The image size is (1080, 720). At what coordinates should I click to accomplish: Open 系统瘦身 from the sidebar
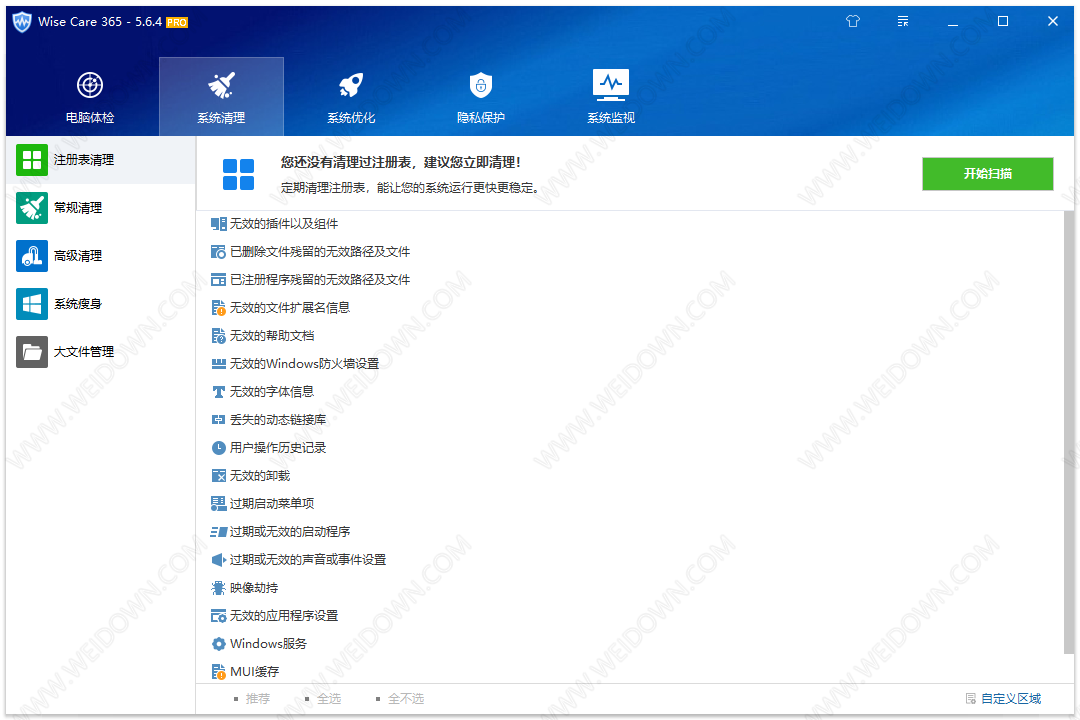point(77,304)
